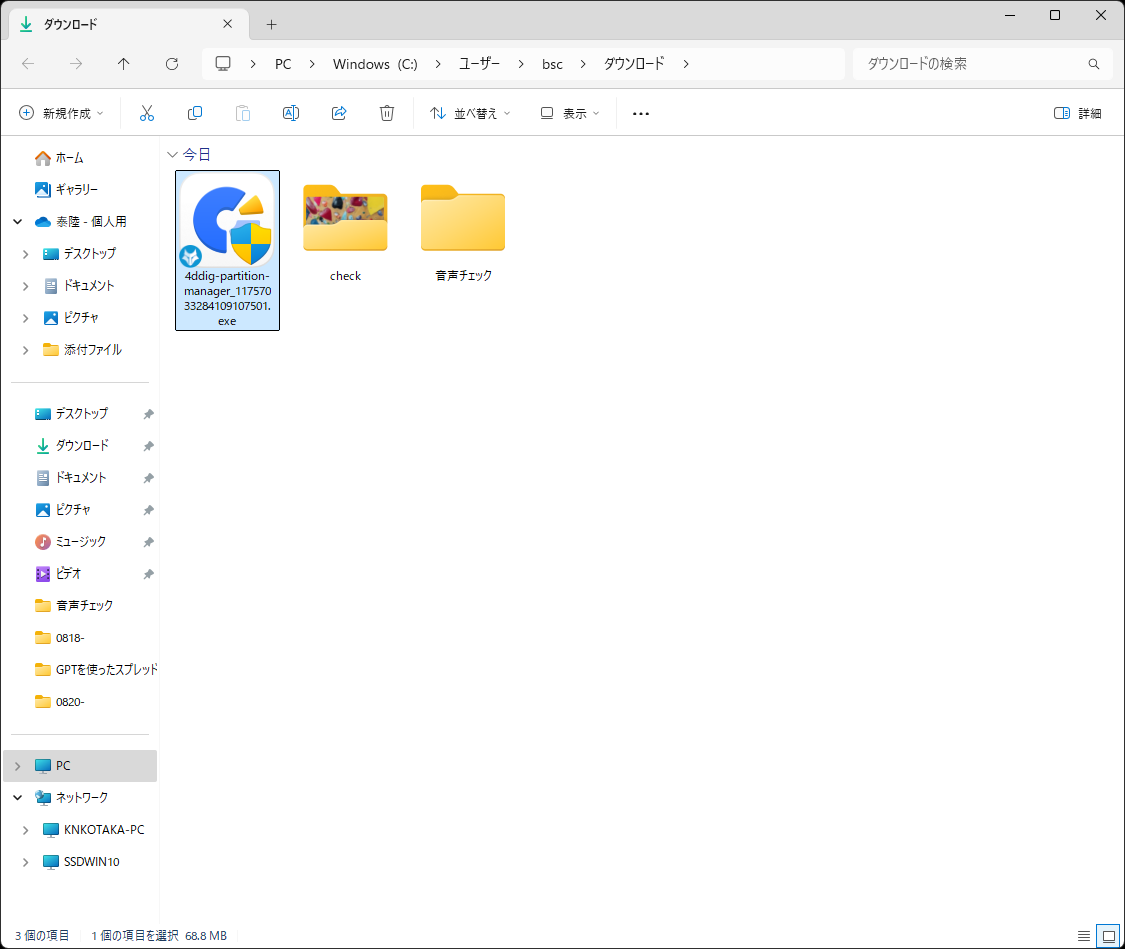Select the check folder
1125x949 pixels.
[345, 232]
